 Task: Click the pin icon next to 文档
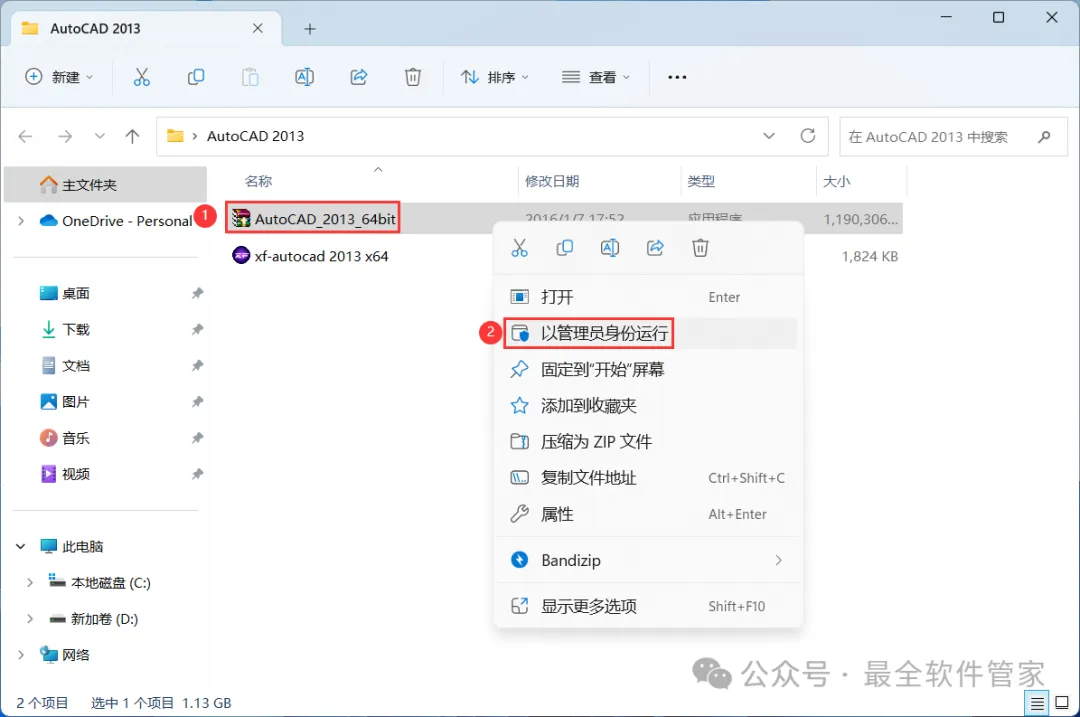click(x=197, y=366)
